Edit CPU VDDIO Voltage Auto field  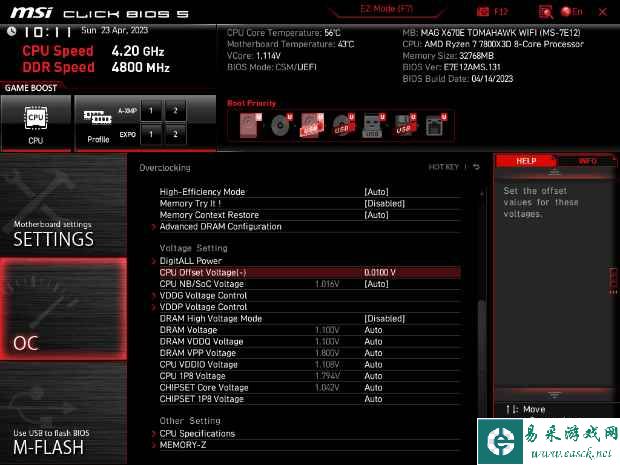[373, 365]
